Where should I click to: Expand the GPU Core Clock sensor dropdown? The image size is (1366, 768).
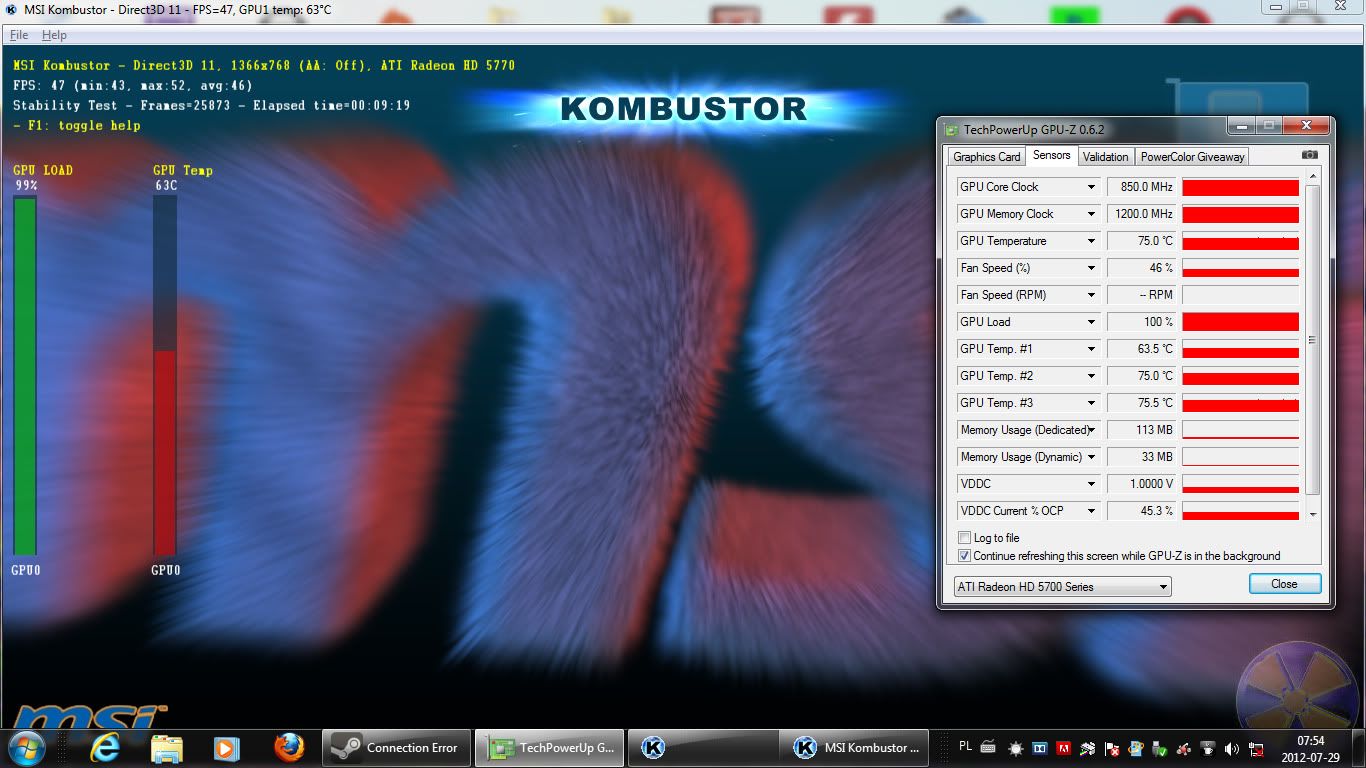1091,187
